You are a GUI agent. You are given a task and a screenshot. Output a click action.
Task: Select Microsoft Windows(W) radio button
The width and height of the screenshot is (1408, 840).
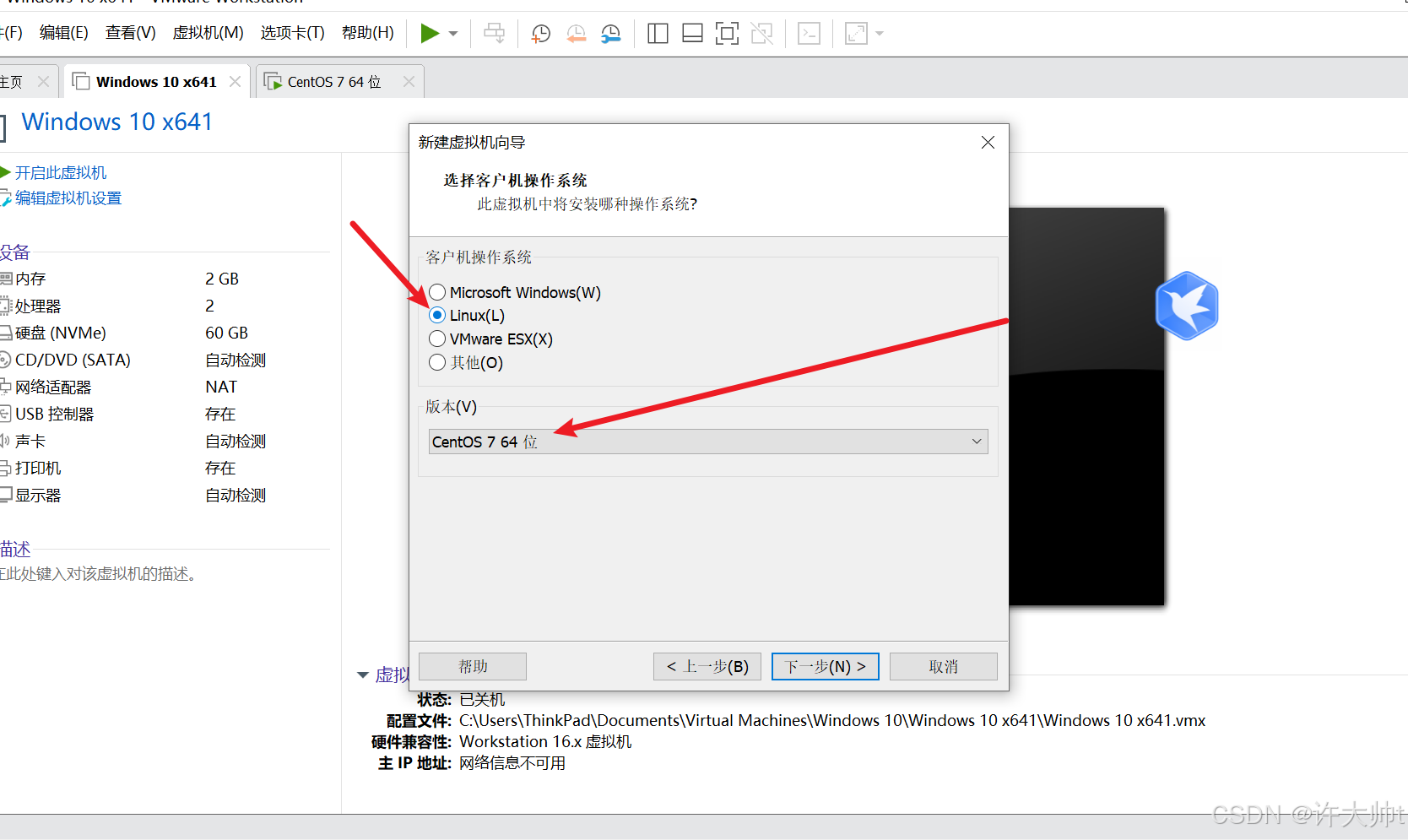tap(437, 292)
